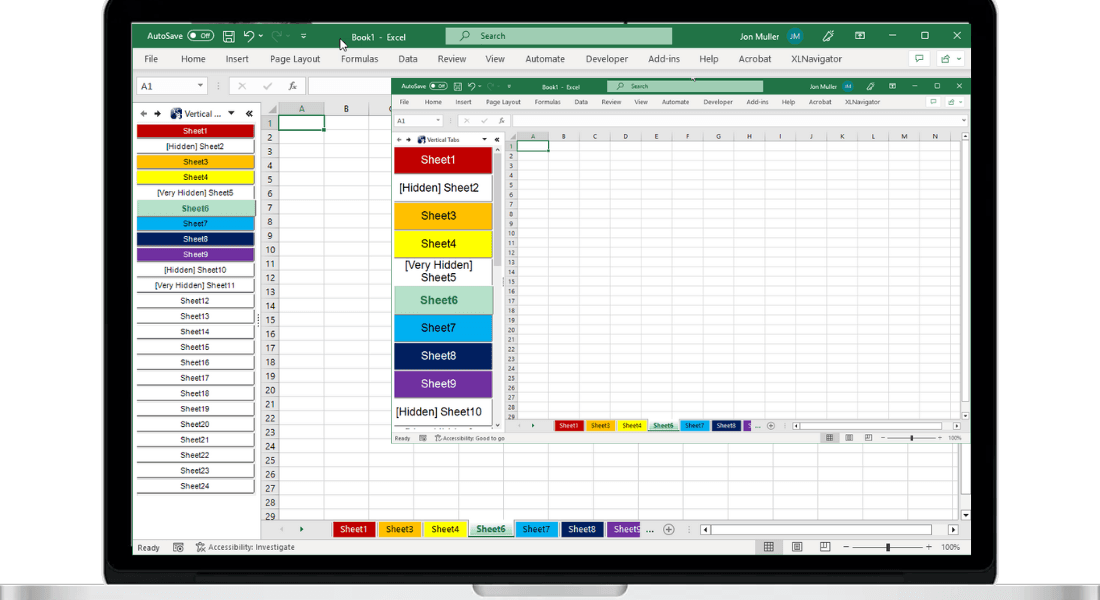Click the Undo icon

point(249,35)
